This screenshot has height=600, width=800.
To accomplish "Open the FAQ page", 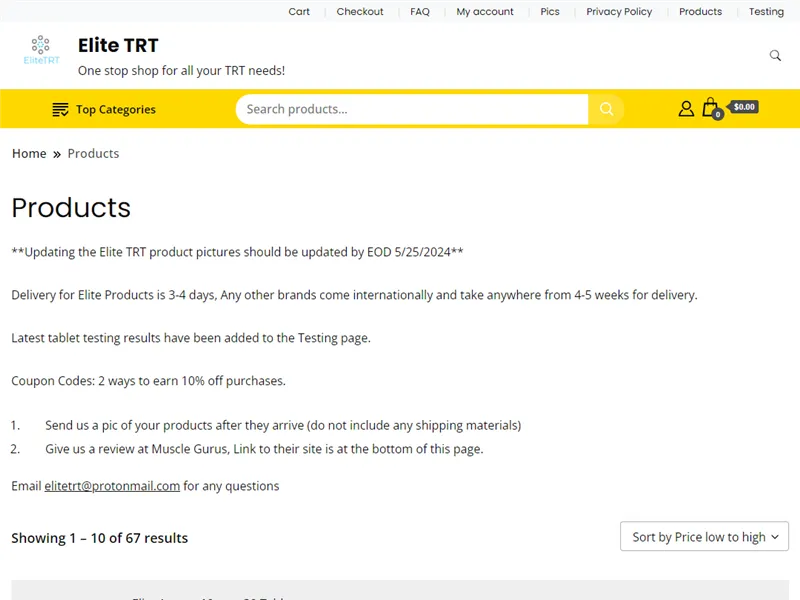I will click(x=419, y=12).
